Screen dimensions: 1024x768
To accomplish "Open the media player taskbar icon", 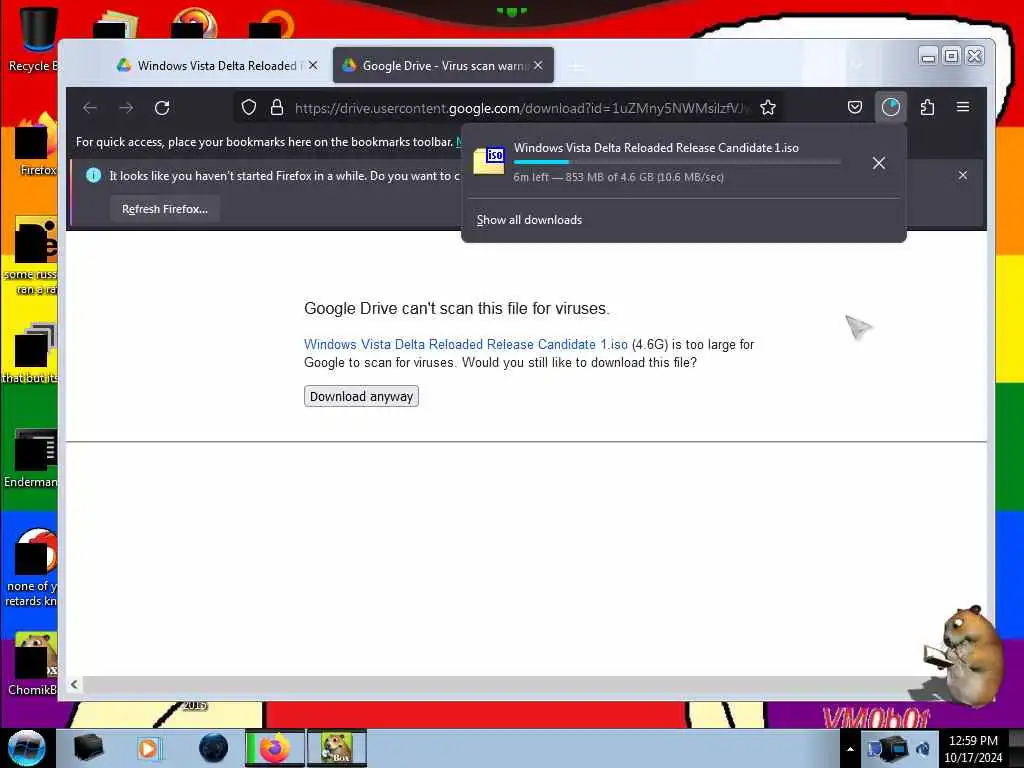I will (149, 748).
